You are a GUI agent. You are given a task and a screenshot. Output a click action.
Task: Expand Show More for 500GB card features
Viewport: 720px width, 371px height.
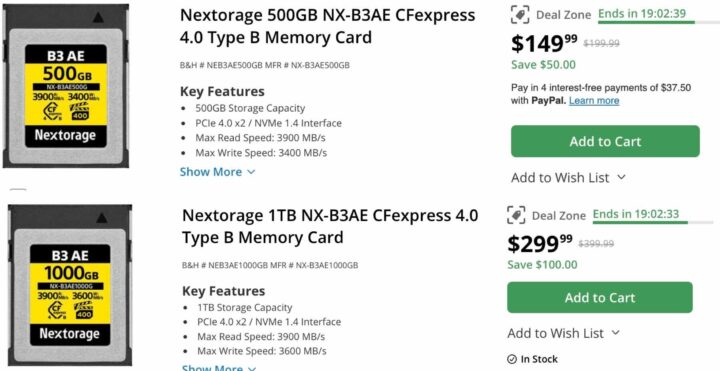[x=217, y=172]
